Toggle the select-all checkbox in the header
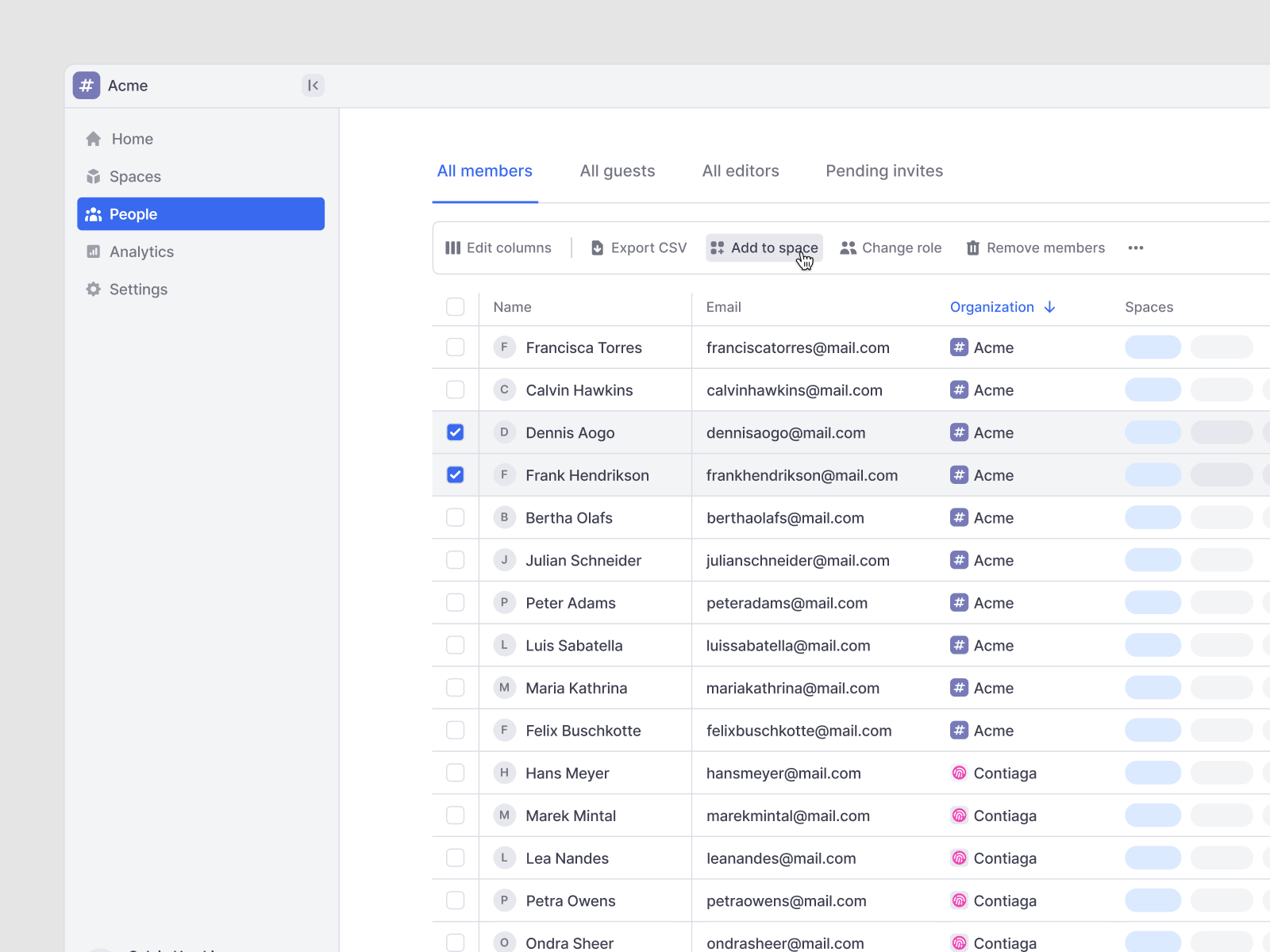 (456, 307)
